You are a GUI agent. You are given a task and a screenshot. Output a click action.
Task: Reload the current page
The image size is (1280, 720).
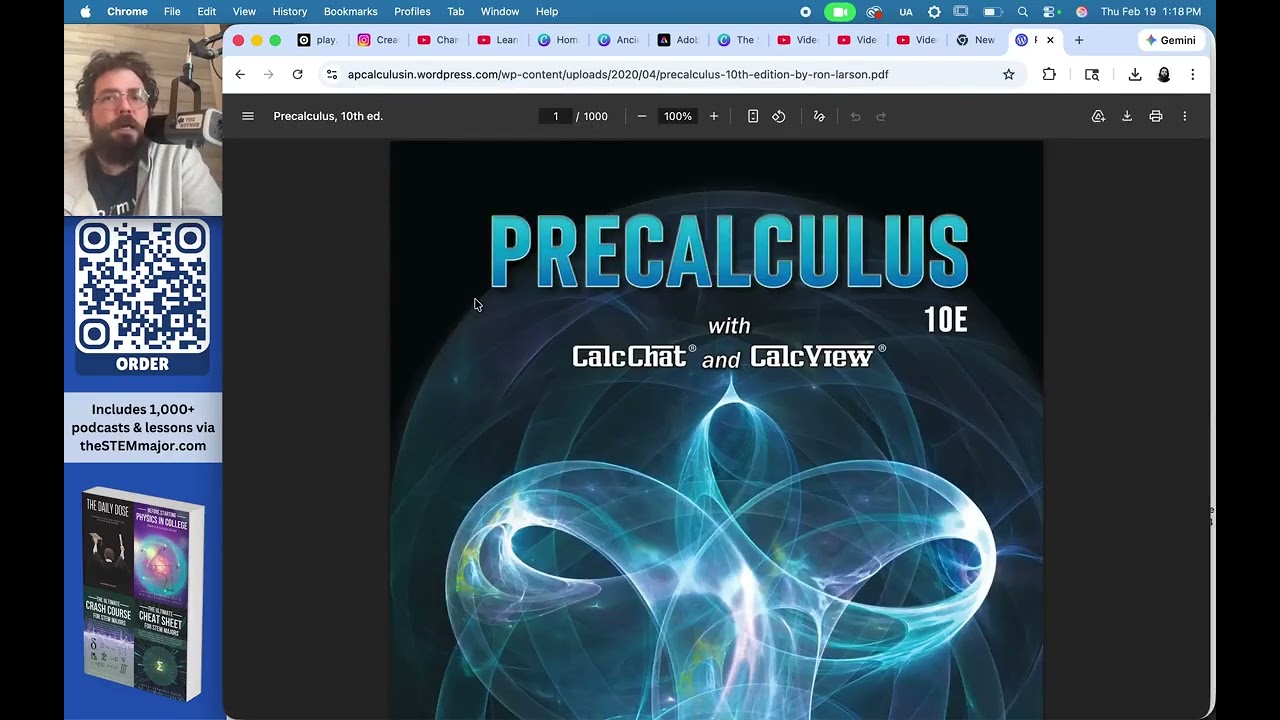(x=297, y=74)
